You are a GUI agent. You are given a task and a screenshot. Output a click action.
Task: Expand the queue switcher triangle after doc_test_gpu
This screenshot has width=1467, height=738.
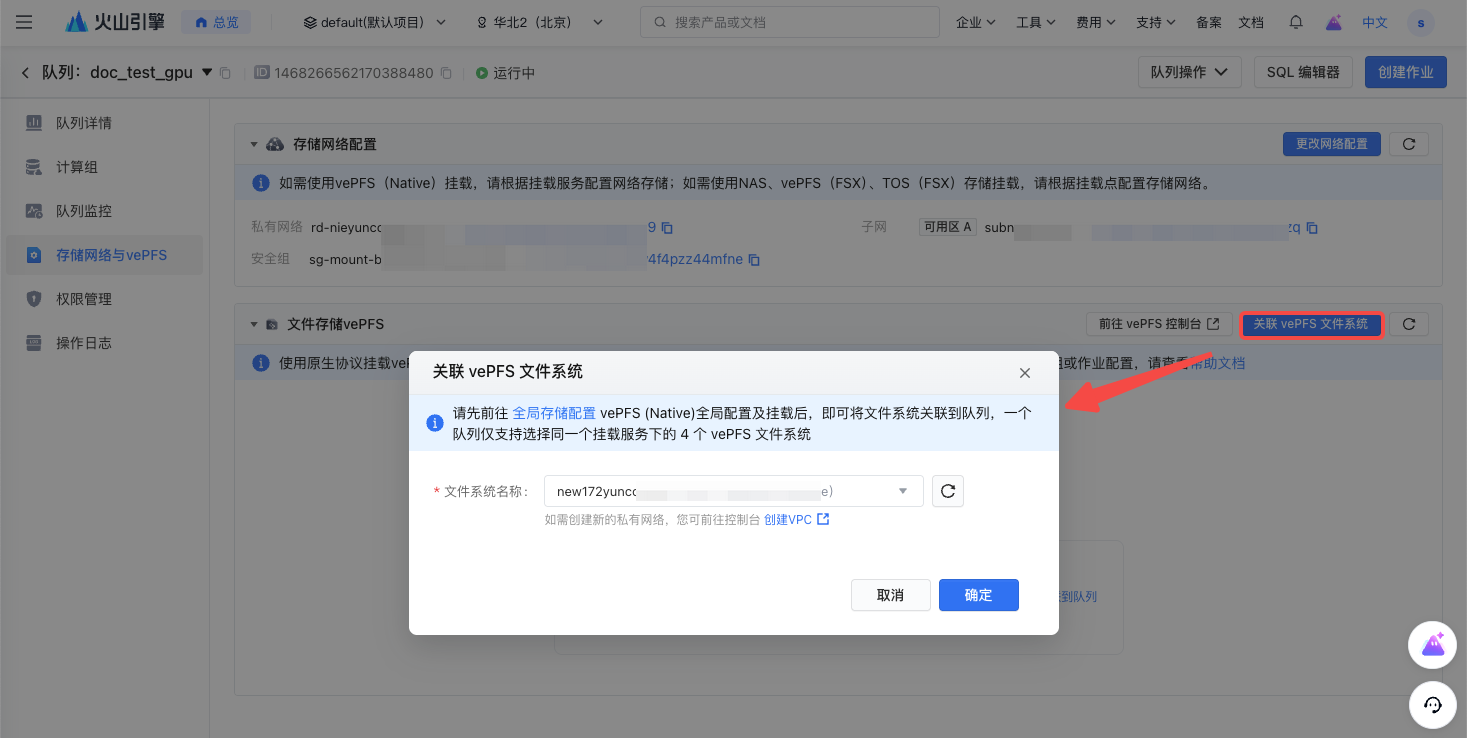click(207, 72)
